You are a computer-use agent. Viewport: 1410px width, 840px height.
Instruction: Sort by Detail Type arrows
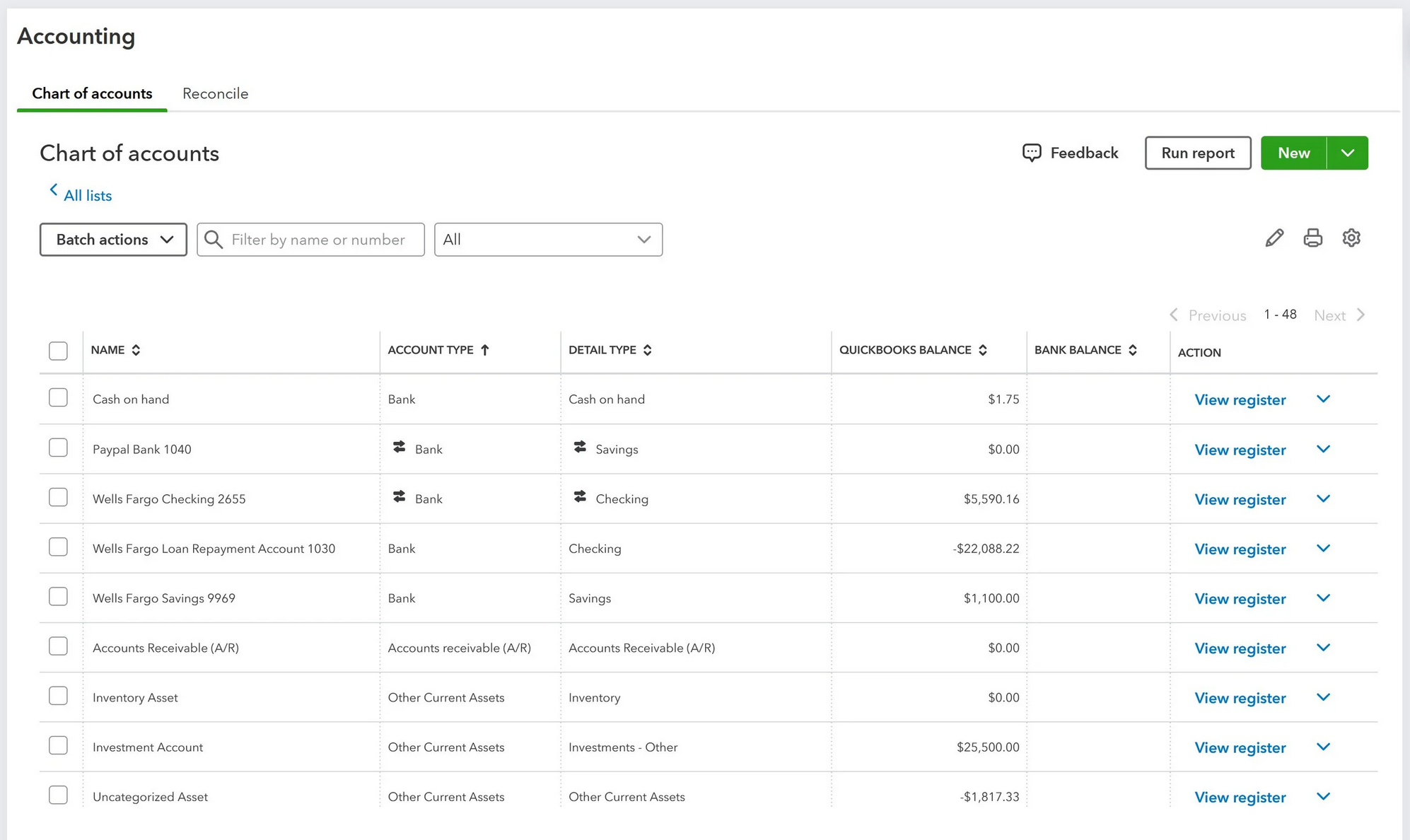click(647, 350)
